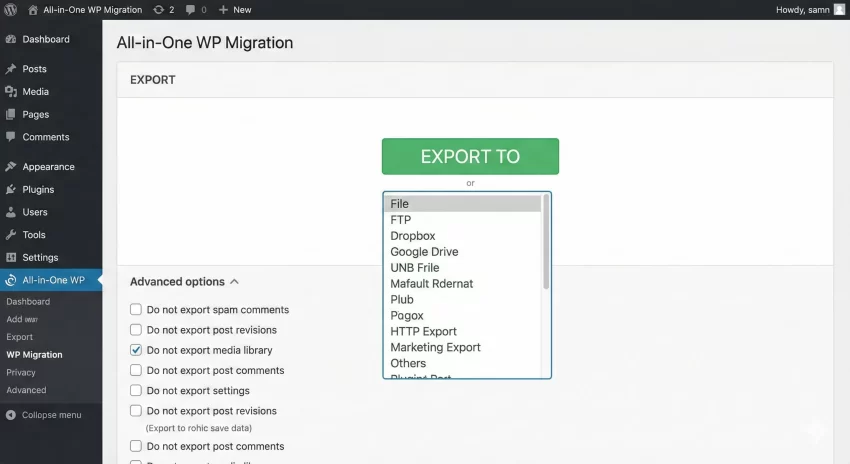Screen dimensions: 850x464
Task: Click Howdy, samn account link
Action: [x=802, y=10]
